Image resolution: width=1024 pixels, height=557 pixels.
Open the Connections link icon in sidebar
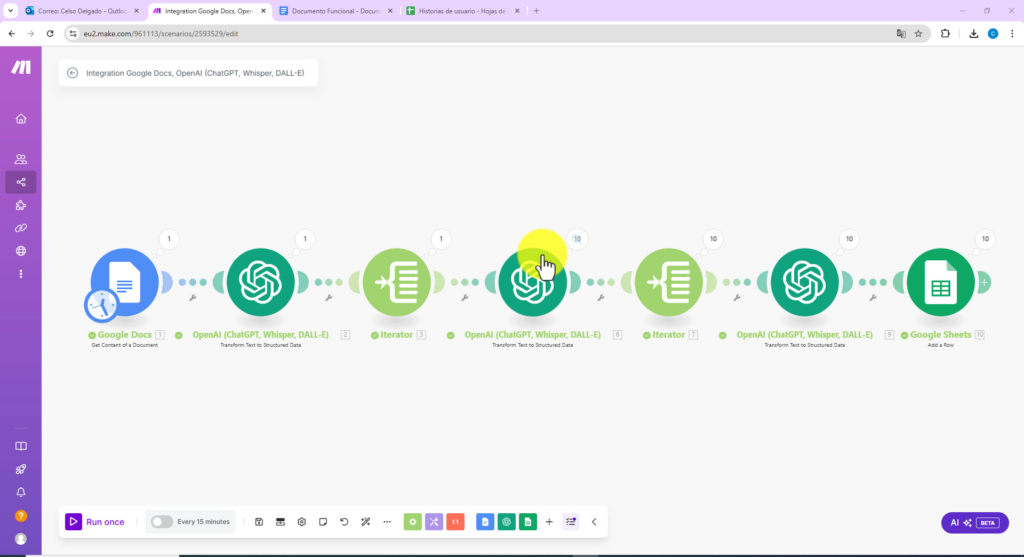(21, 228)
